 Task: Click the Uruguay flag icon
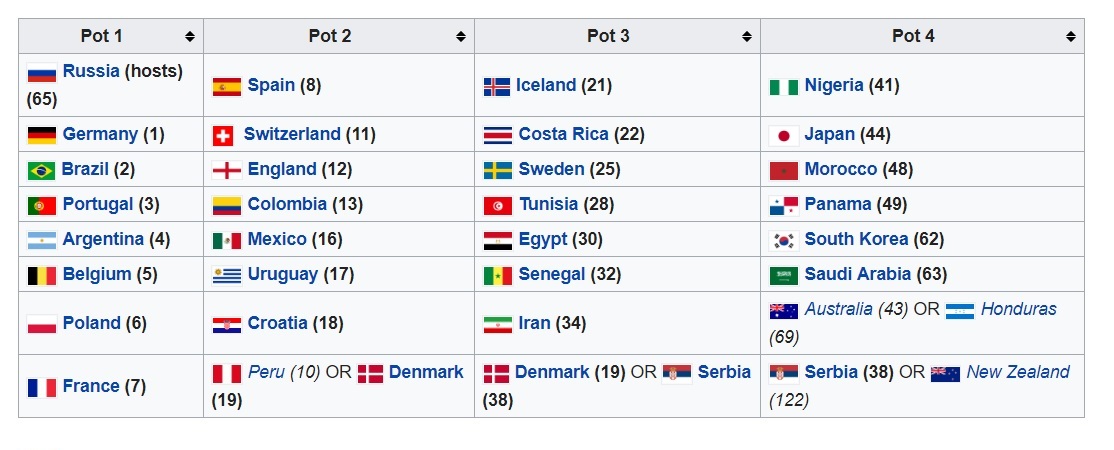pos(227,275)
